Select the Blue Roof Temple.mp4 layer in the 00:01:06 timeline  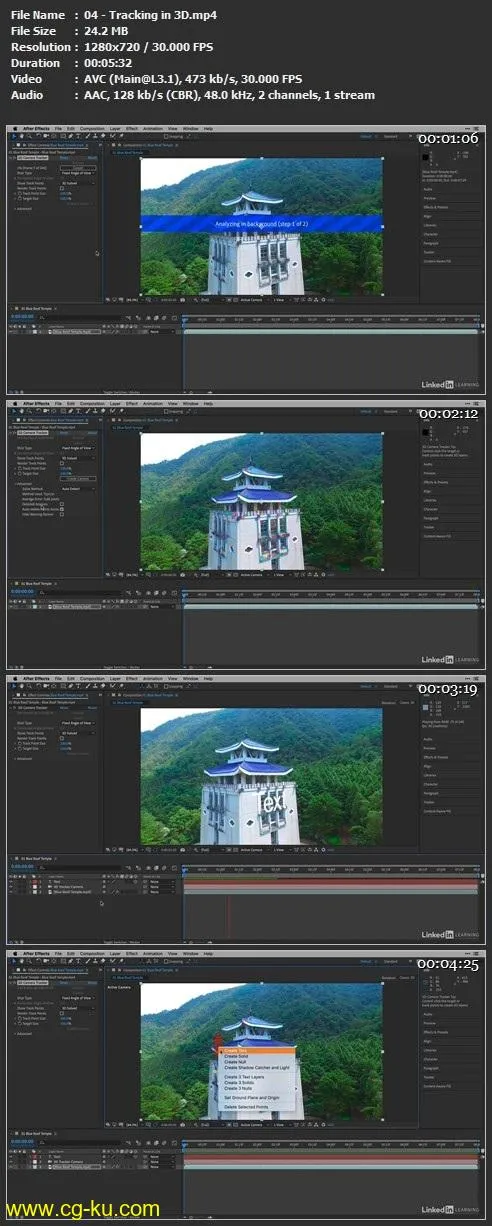(76, 331)
